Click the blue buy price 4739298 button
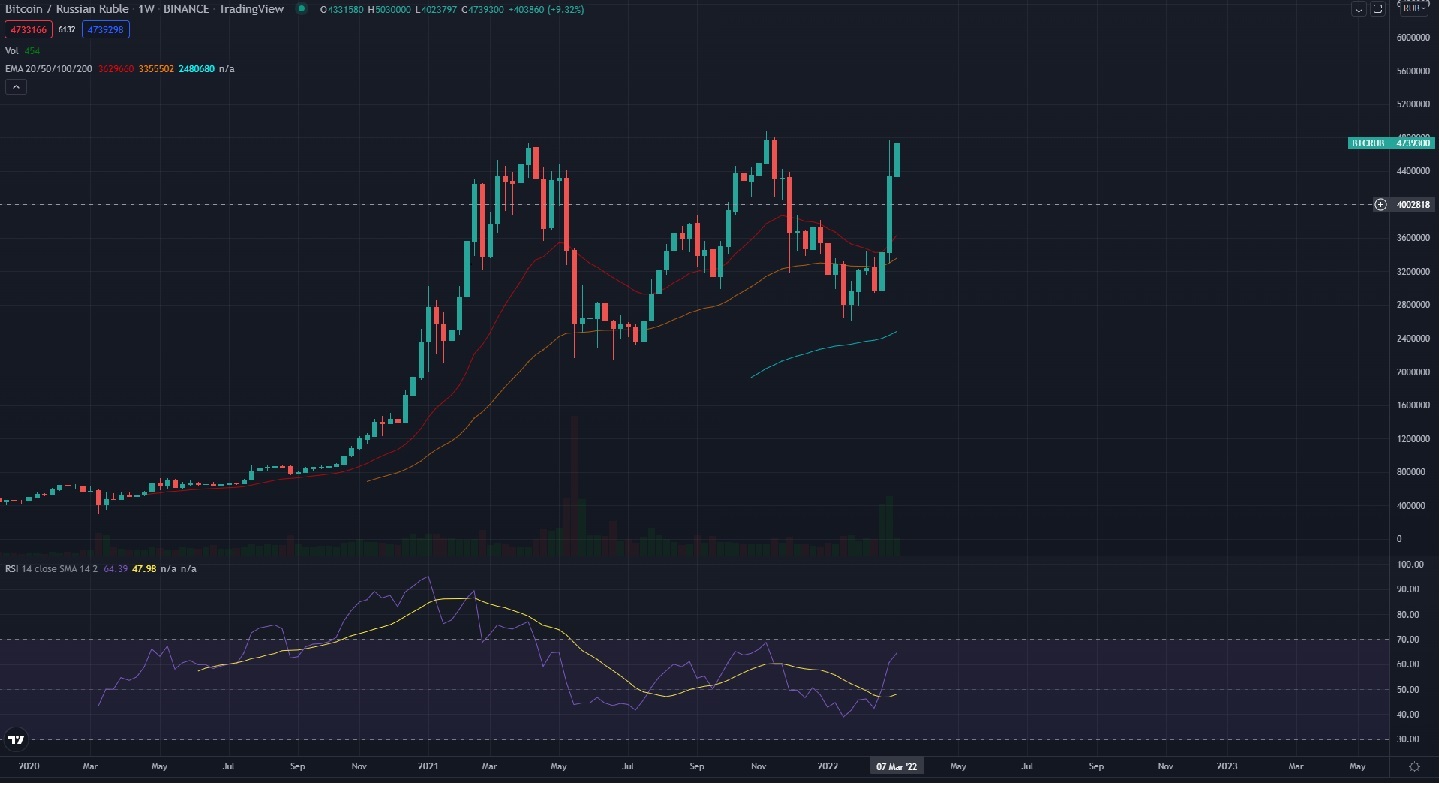The width and height of the screenshot is (1439, 785). [x=108, y=30]
